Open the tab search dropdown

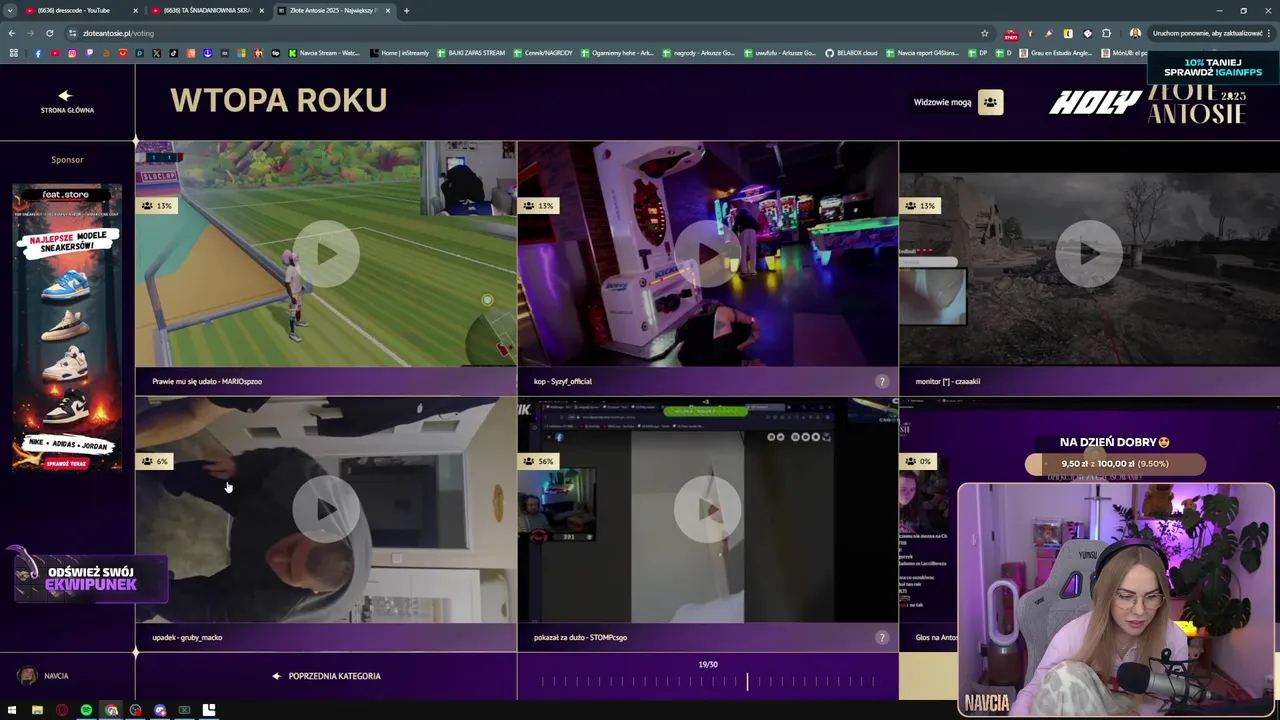[x=9, y=10]
